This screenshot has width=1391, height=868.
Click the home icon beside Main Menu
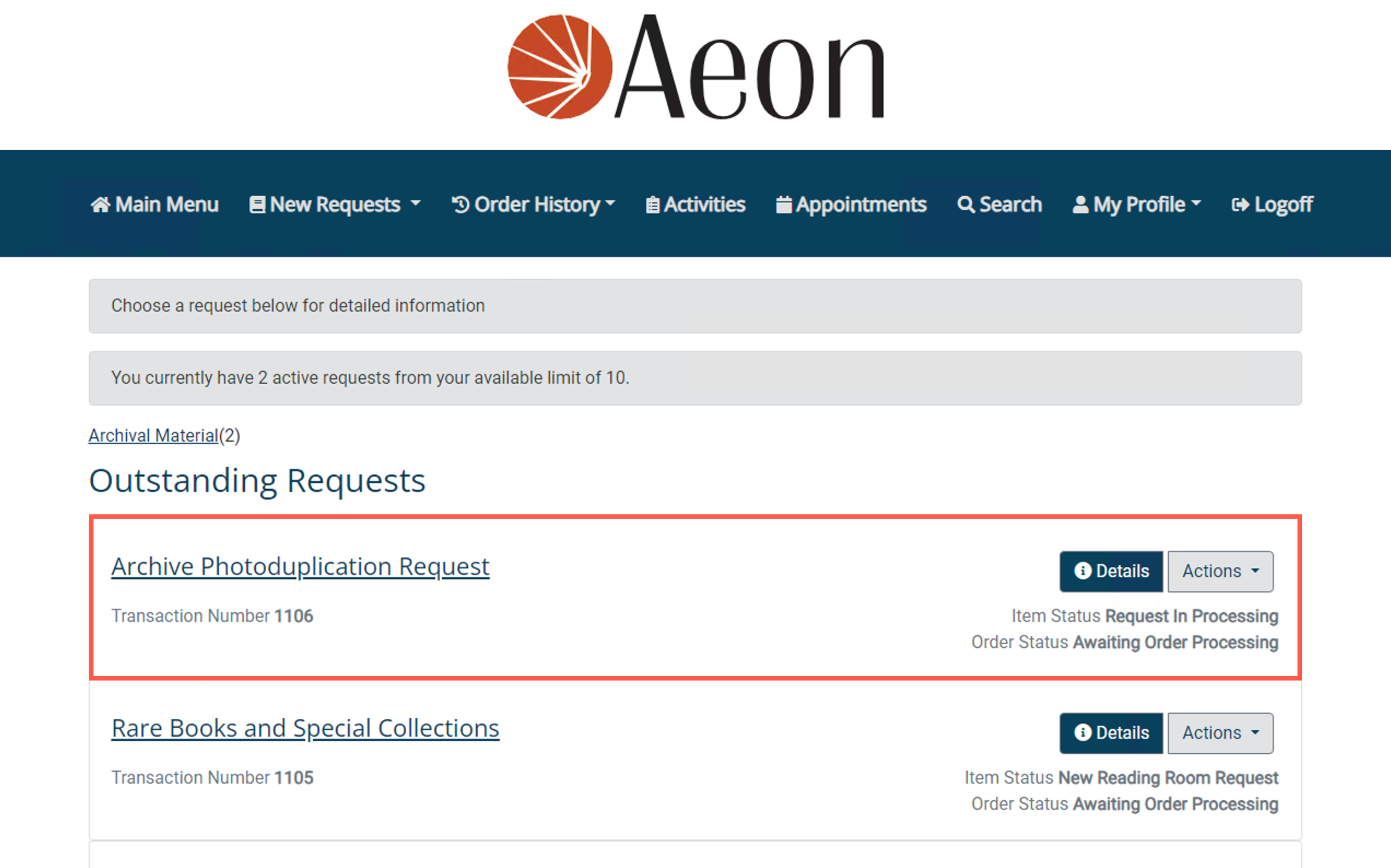click(101, 204)
